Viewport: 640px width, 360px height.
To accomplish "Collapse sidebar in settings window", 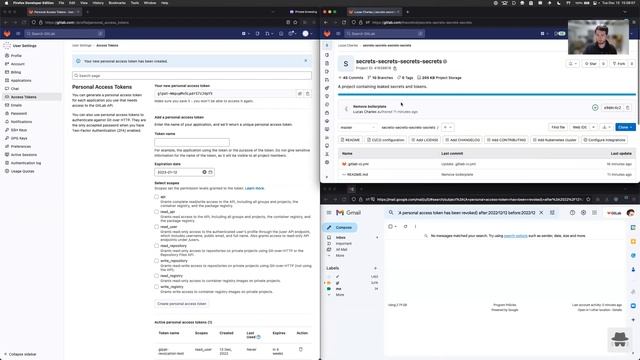I will (20, 354).
